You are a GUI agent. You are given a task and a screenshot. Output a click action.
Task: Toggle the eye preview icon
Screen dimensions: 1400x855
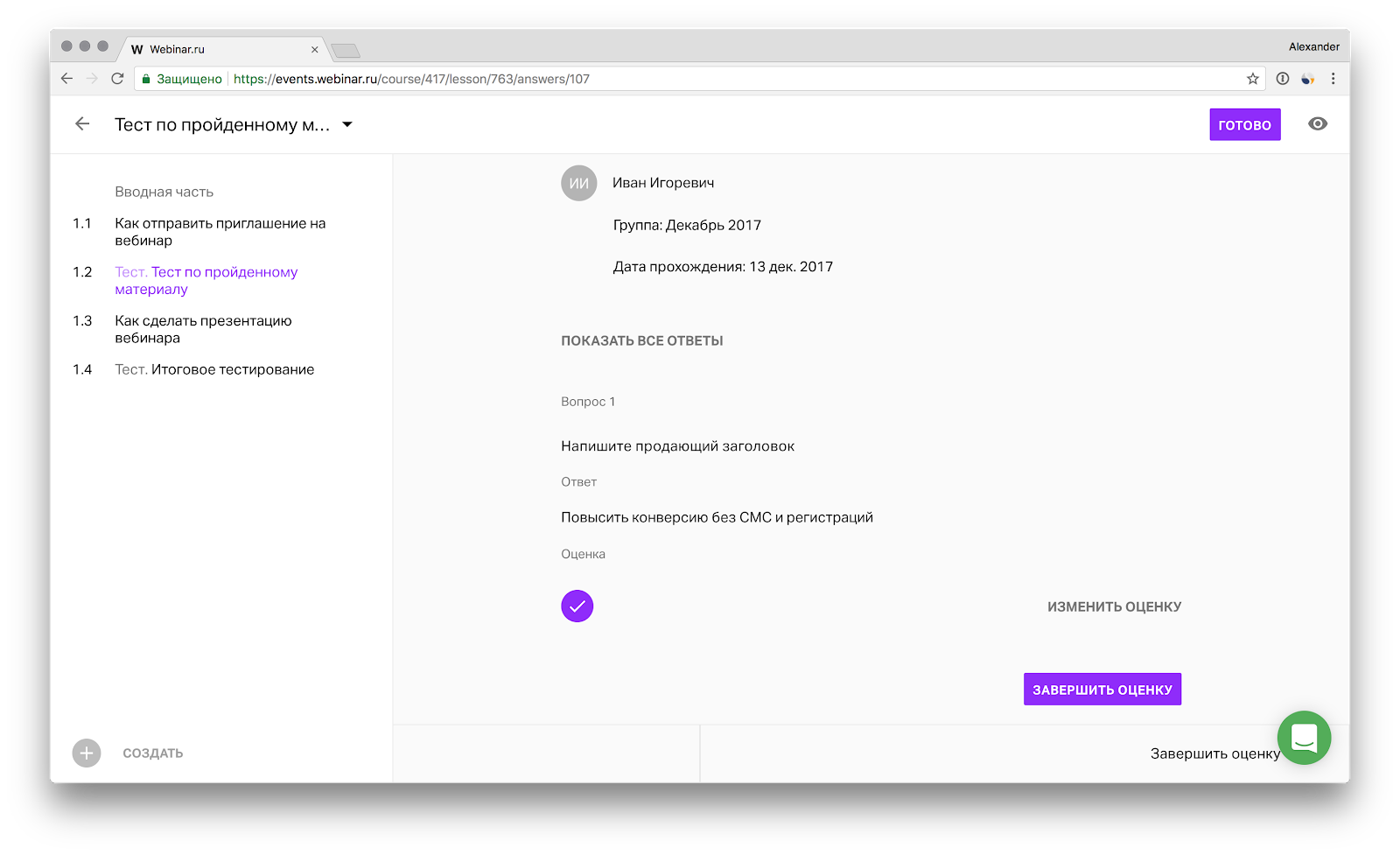pyautogui.click(x=1317, y=124)
